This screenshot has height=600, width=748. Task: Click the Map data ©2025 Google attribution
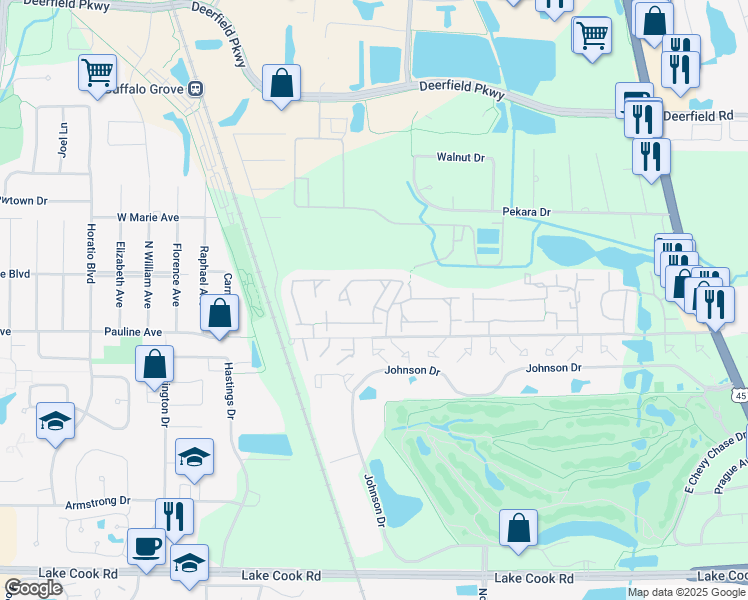pos(686,592)
